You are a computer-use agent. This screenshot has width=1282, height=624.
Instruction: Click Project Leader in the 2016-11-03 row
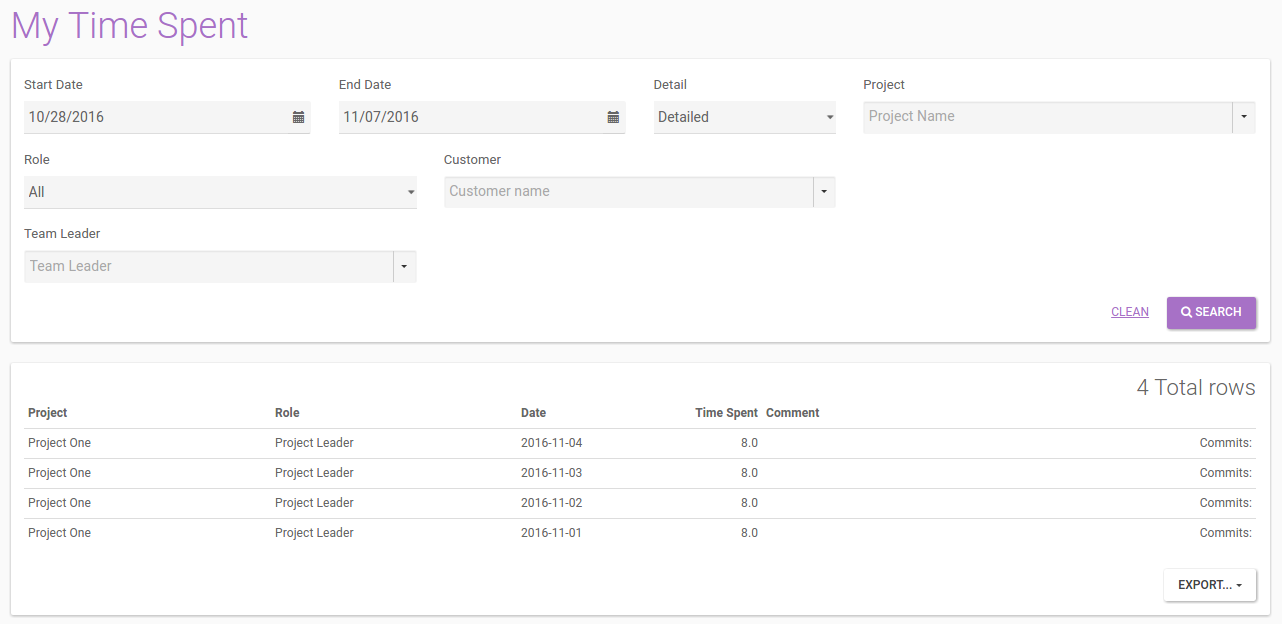(314, 473)
